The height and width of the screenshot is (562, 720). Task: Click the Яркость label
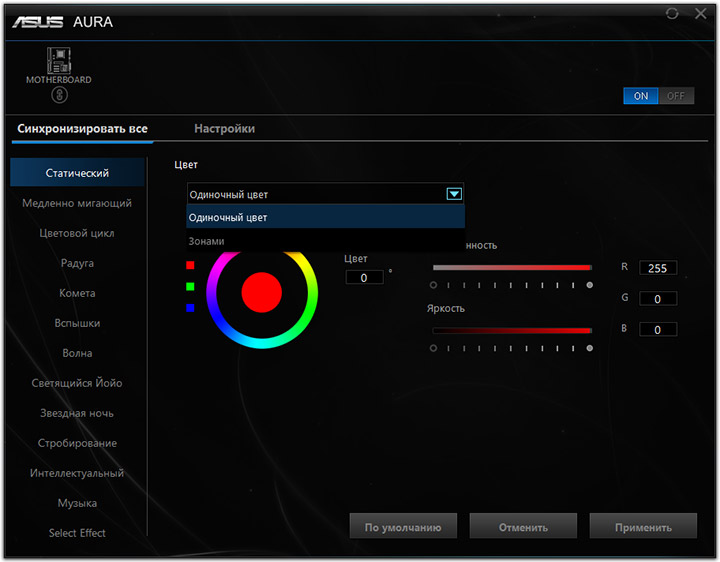(446, 309)
